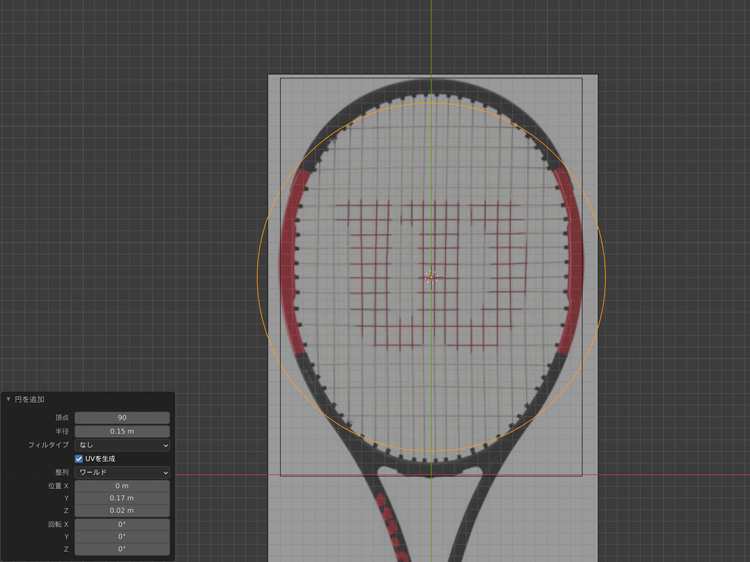Uncheck the UVを生成 checkbox
Screen dimensions: 750x562
[80, 458]
